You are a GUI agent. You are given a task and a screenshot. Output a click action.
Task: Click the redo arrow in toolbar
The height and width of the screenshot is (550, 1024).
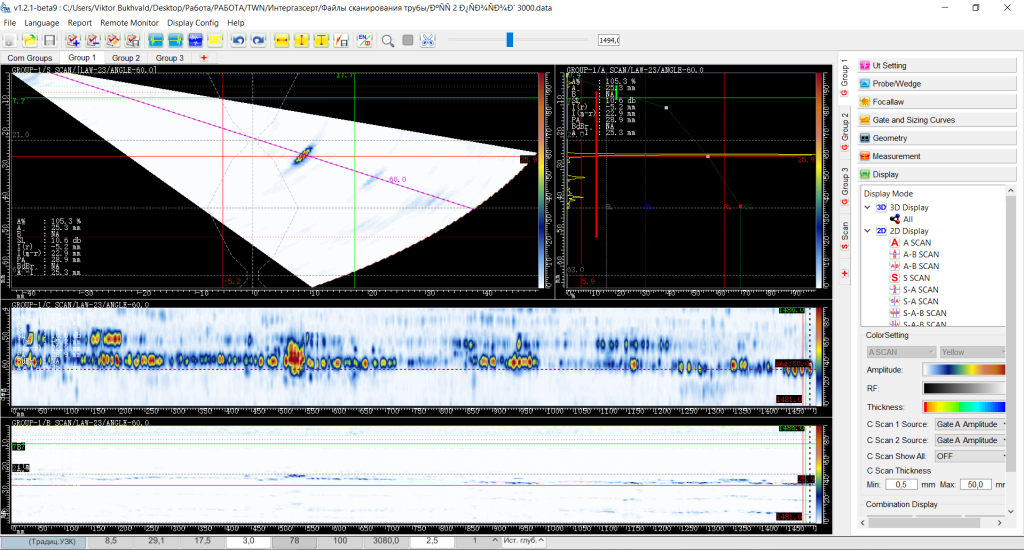tap(258, 40)
